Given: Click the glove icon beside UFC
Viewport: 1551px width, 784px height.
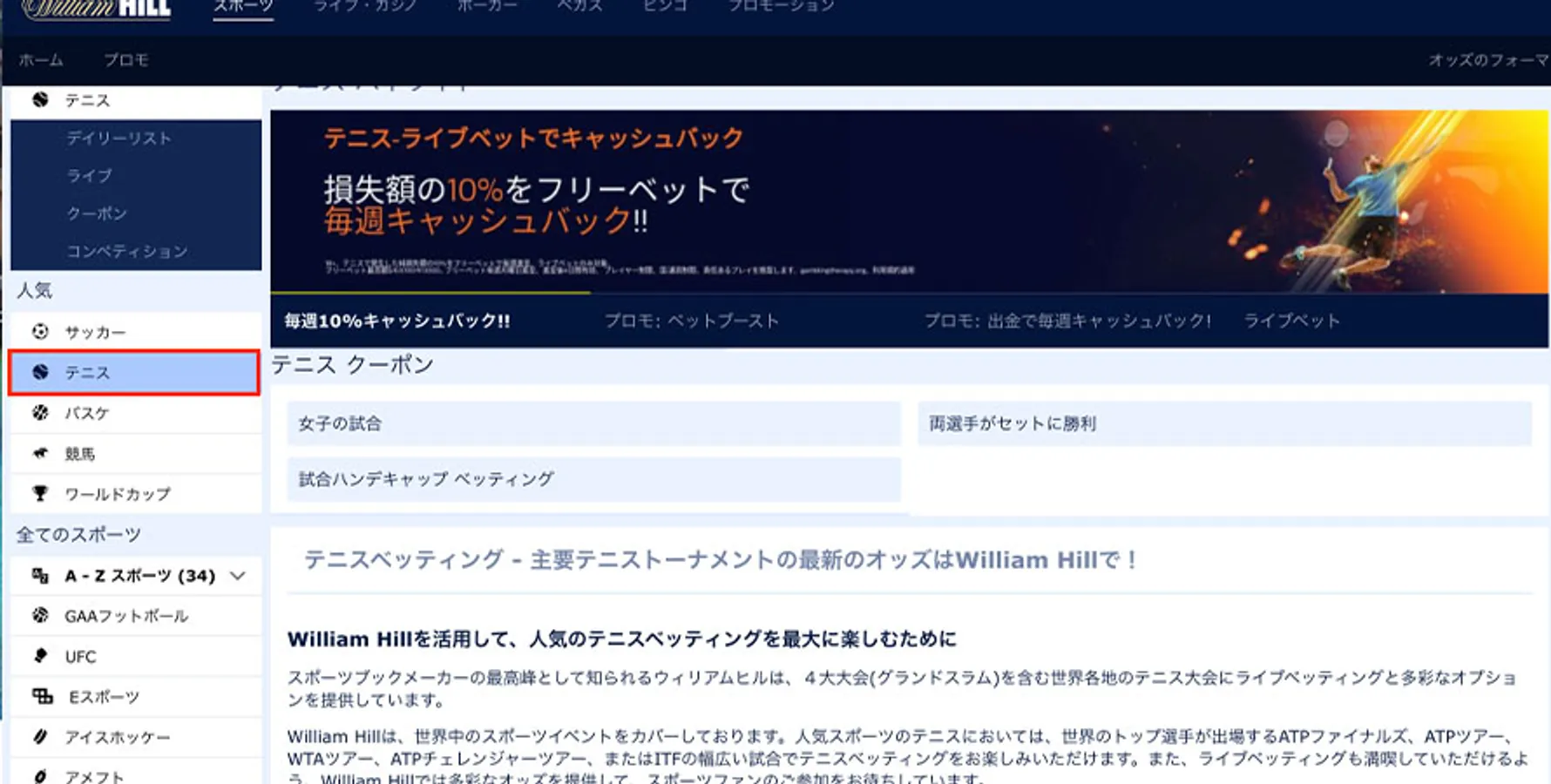Looking at the screenshot, I should tap(40, 656).
